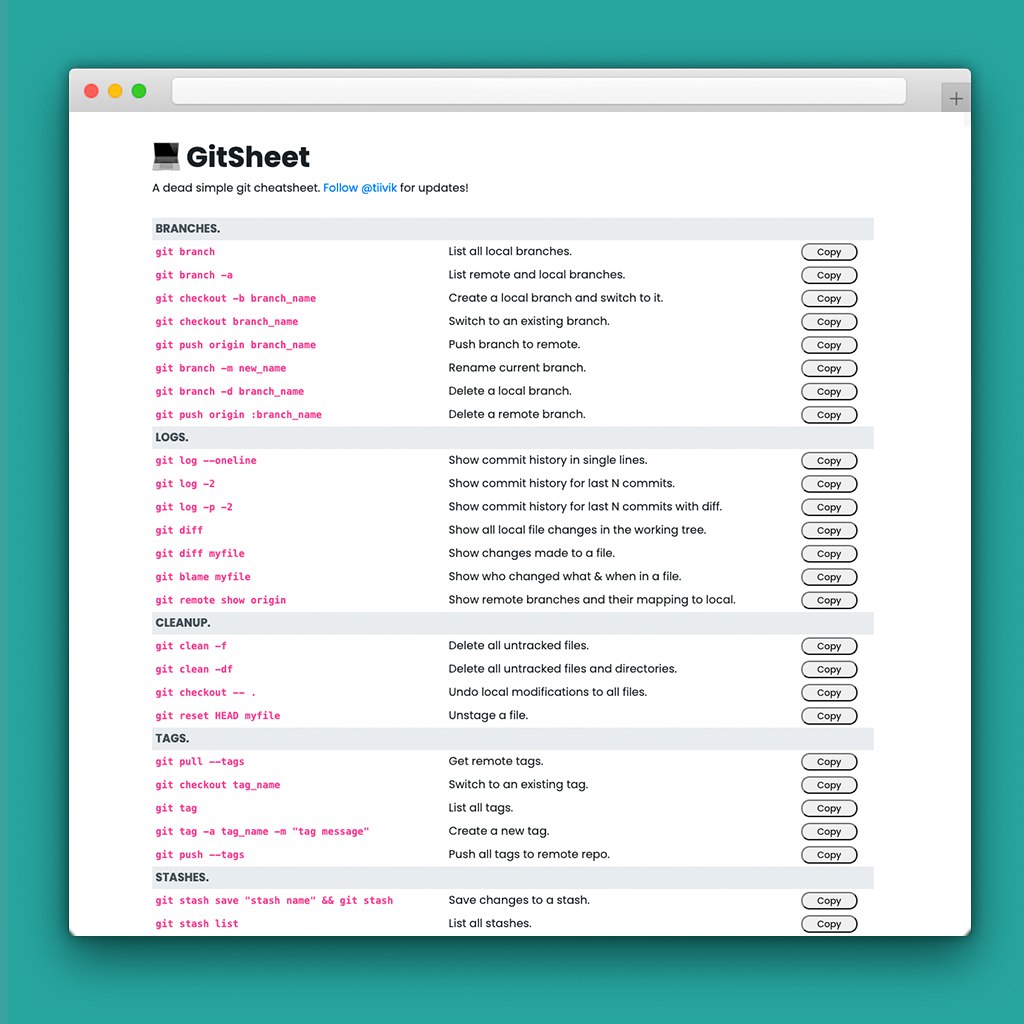Click the TAGS. section header
1024x1024 pixels.
pyautogui.click(x=513, y=739)
